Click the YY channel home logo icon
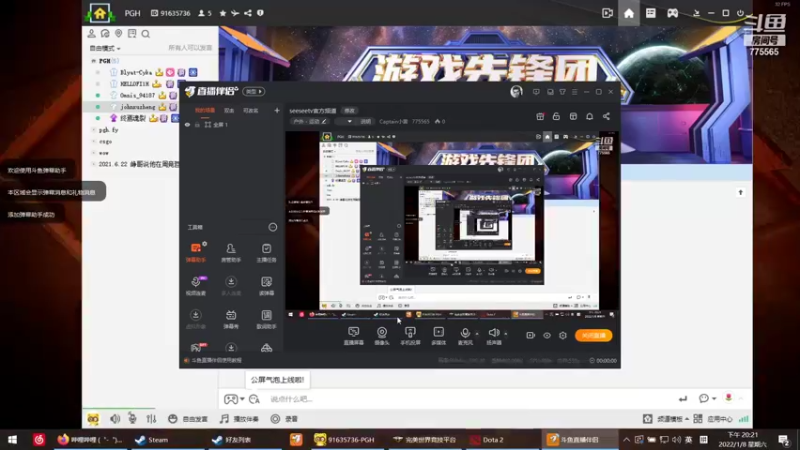 tap(100, 13)
